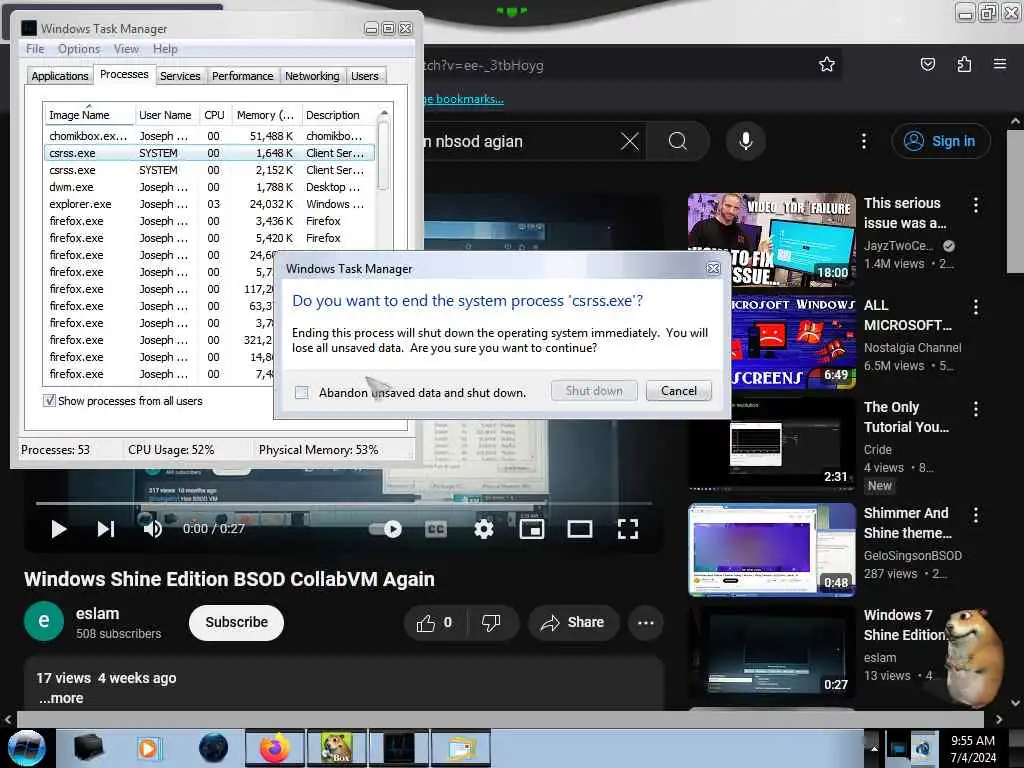
Task: Switch to Networking tab
Action: pyautogui.click(x=312, y=76)
